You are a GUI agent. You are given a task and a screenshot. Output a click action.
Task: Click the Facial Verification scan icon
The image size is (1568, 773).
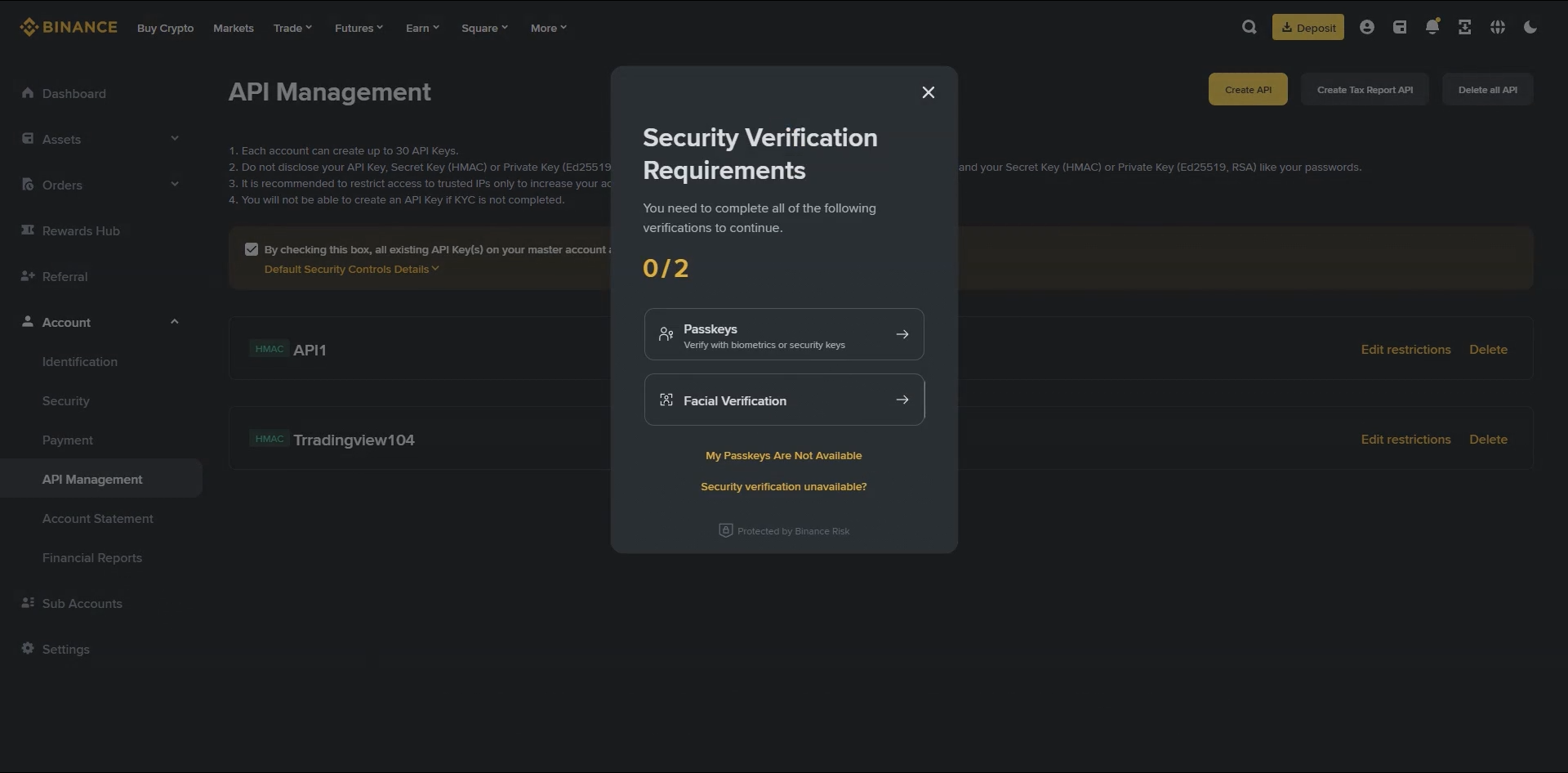coord(666,400)
